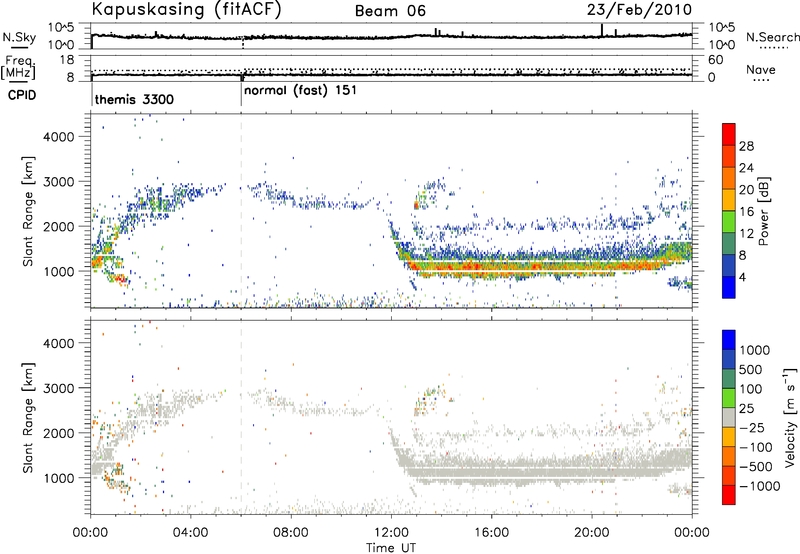Click the 'Velocity [m s-1]' colorbar label

(790, 417)
